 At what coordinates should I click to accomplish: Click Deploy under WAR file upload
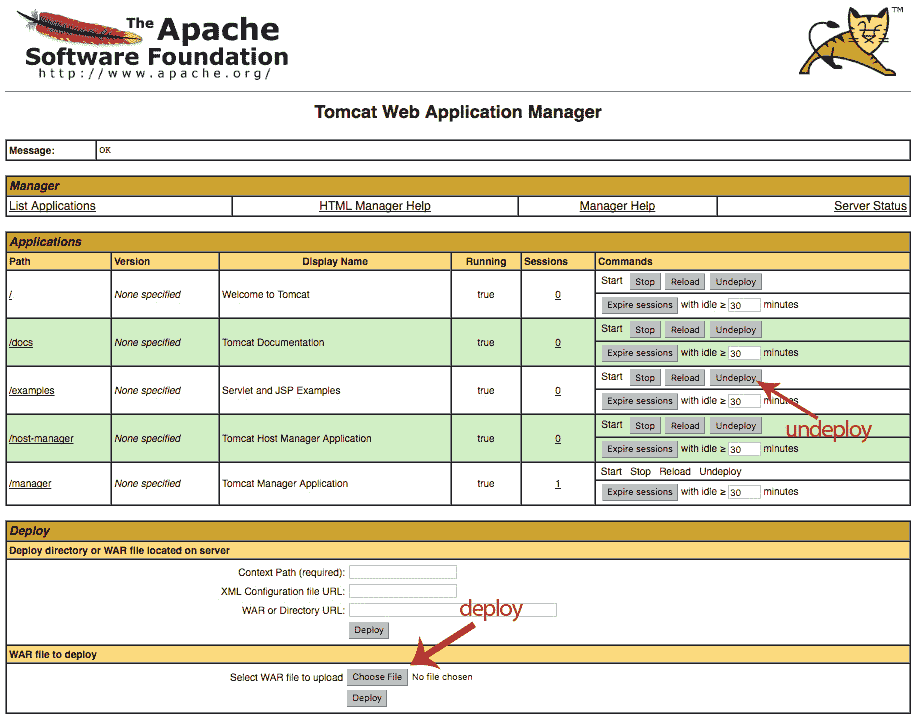tap(366, 698)
